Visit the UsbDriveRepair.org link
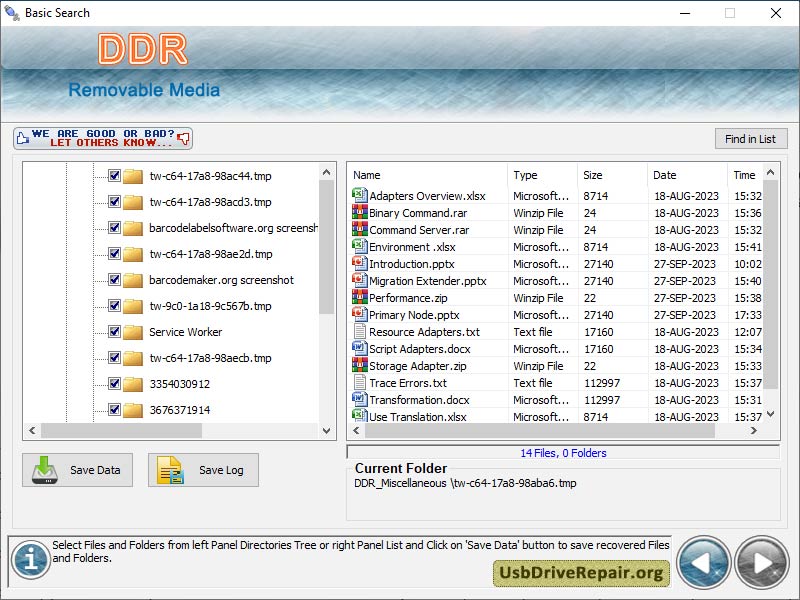 tap(581, 573)
